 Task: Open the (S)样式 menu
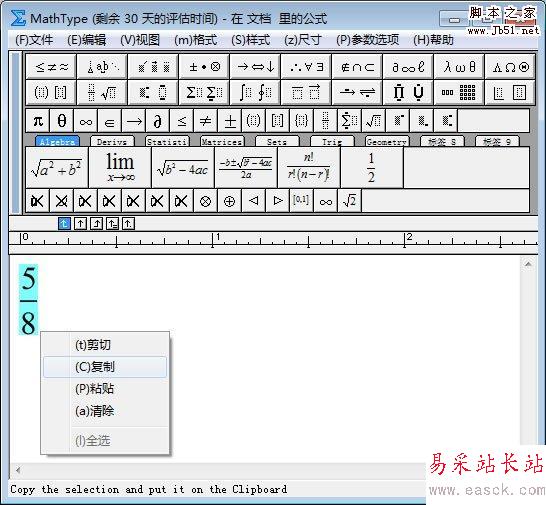(250, 40)
